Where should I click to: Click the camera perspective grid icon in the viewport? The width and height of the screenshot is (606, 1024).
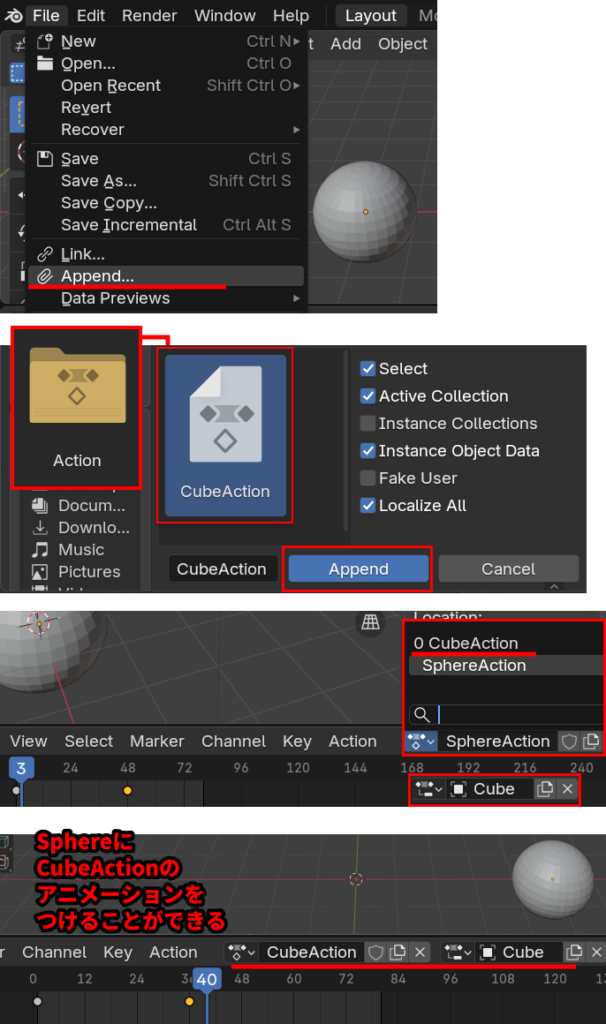tap(370, 622)
